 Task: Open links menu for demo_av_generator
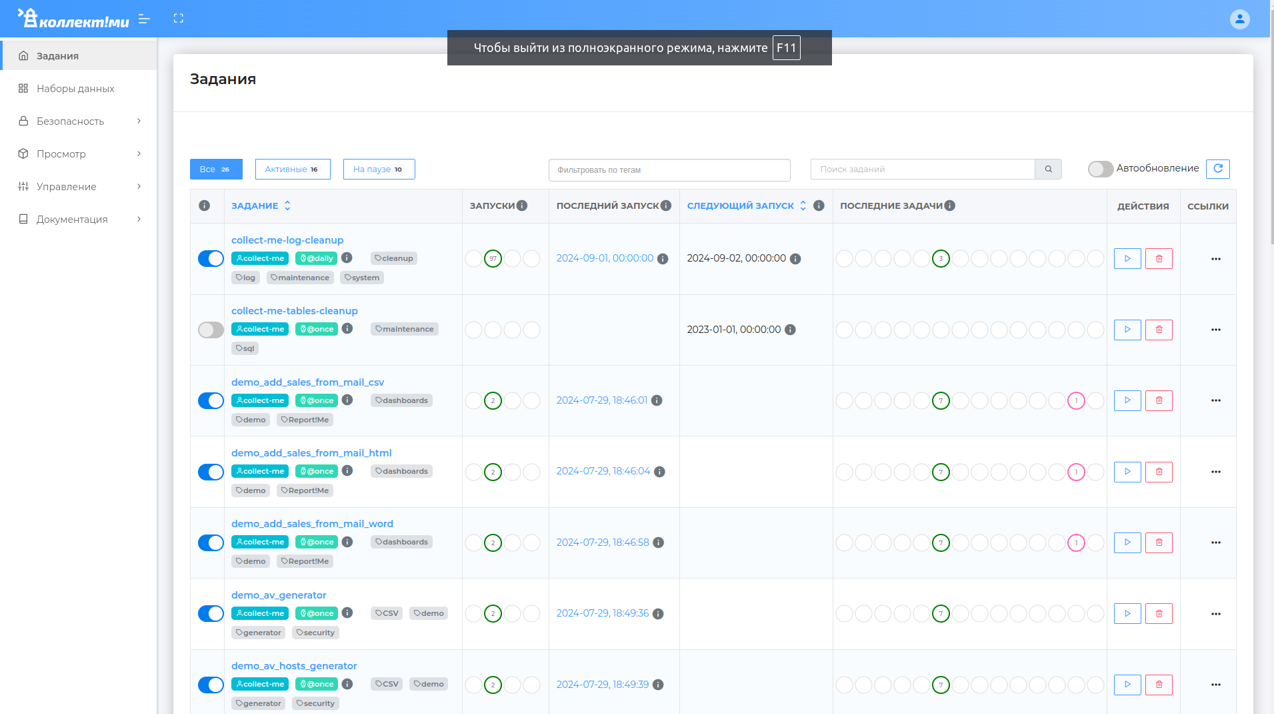tap(1216, 614)
